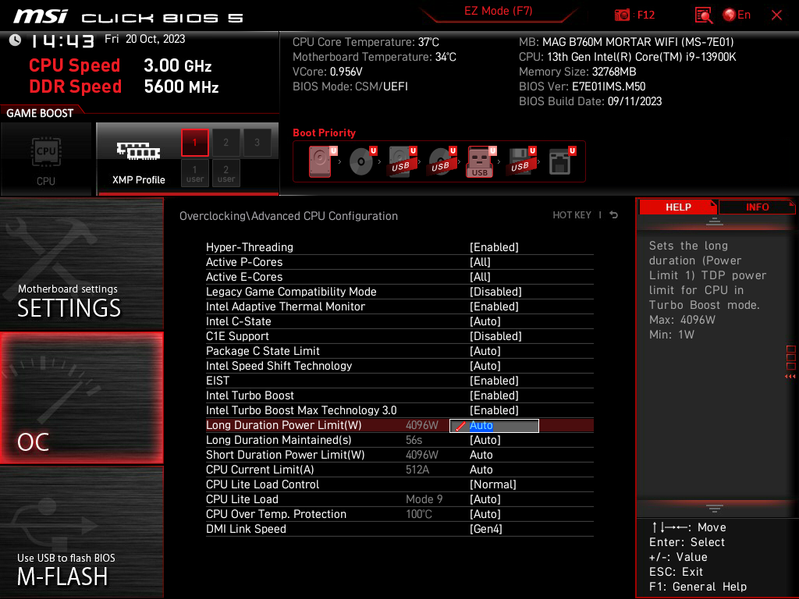799x599 pixels.
Task: Select the USB floppy boot icon
Action: pos(521,161)
